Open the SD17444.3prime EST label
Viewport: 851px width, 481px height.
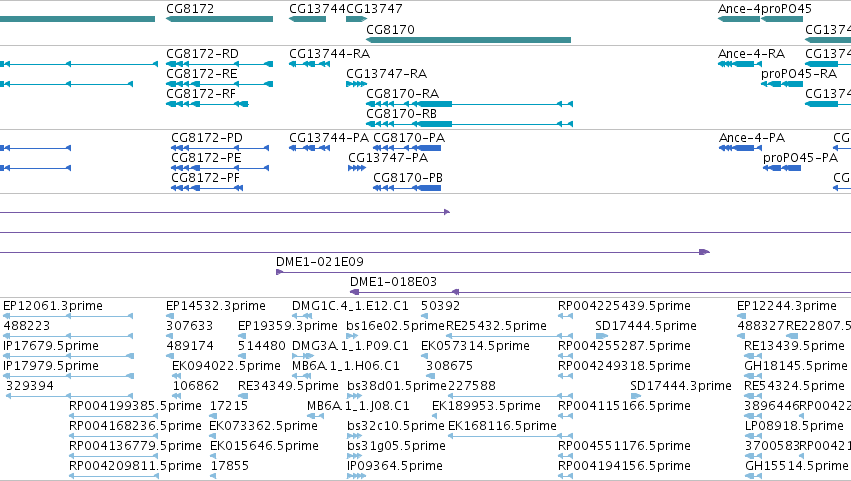(x=681, y=387)
